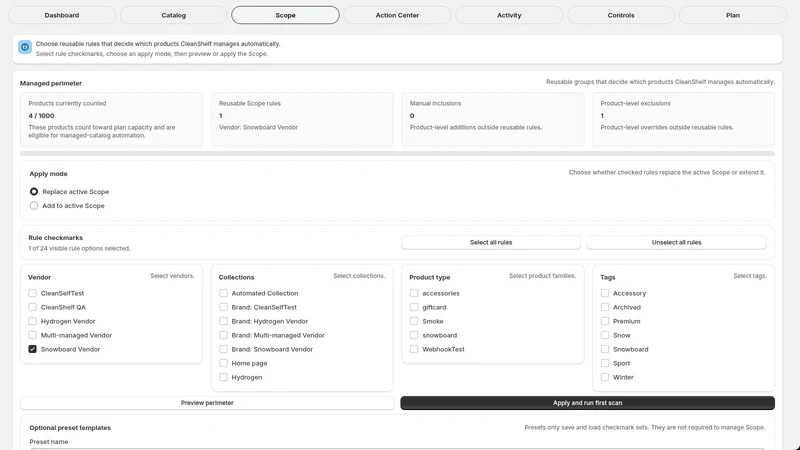Viewport: 800px width, 450px height.
Task: Switch to the Catalog tab
Action: (x=173, y=15)
